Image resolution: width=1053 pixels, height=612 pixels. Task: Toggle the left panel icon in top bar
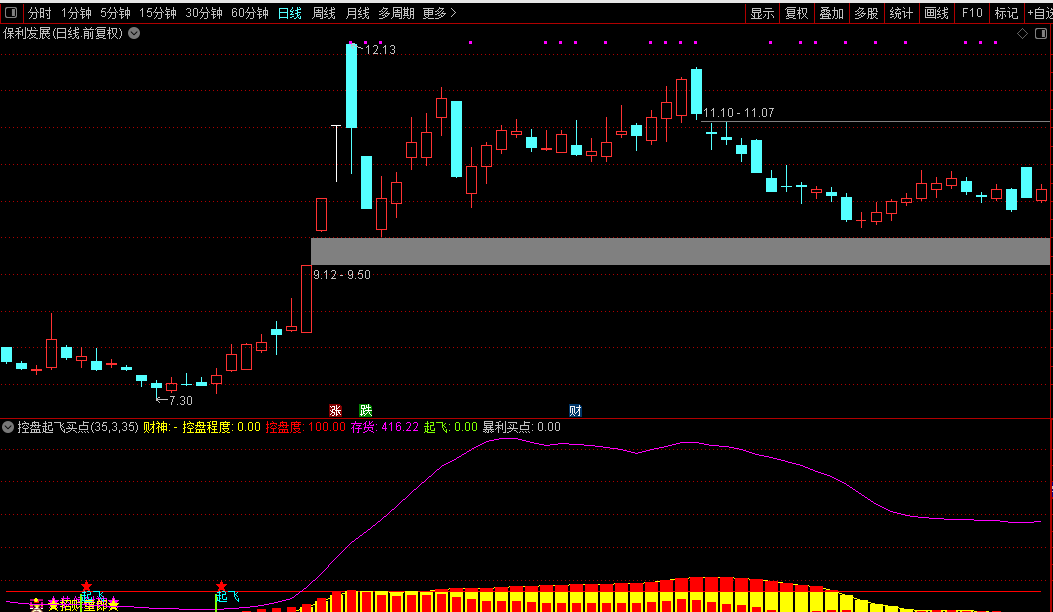(x=11, y=13)
